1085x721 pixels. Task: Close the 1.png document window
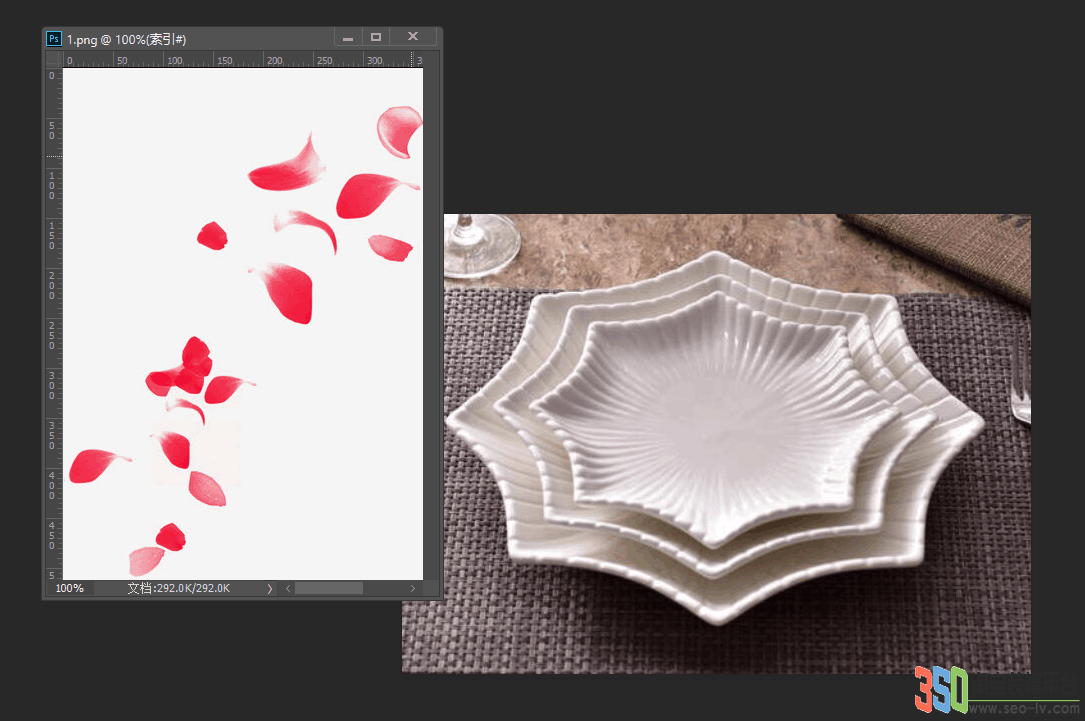click(x=413, y=37)
